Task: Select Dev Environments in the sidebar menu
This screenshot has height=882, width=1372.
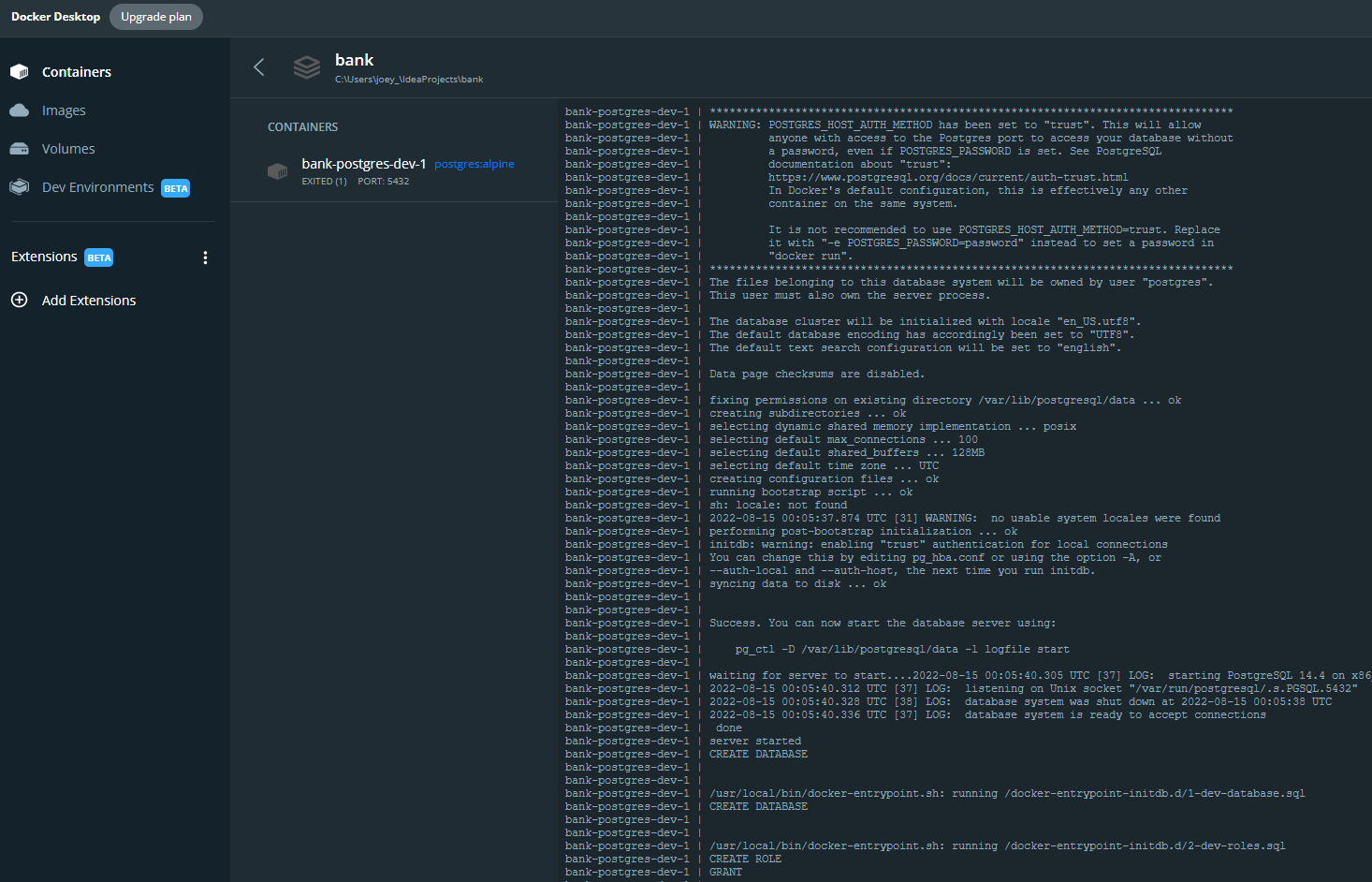Action: pyautogui.click(x=97, y=186)
